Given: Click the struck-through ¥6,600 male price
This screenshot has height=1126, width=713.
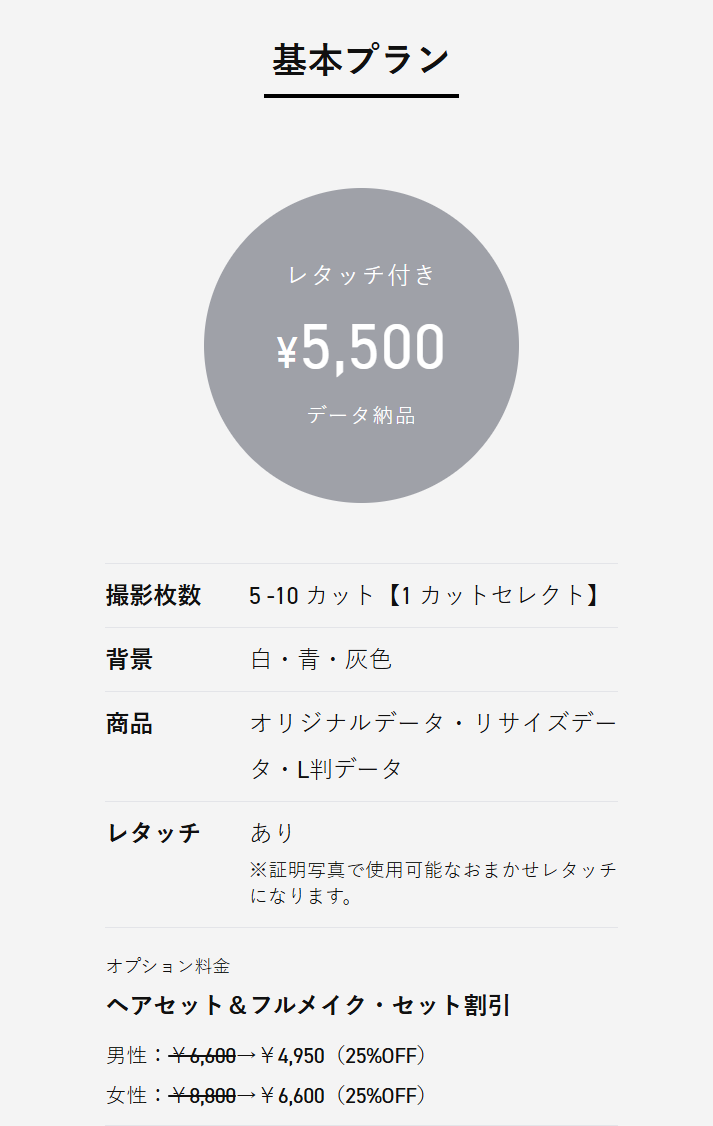Looking at the screenshot, I should pos(202,1056).
